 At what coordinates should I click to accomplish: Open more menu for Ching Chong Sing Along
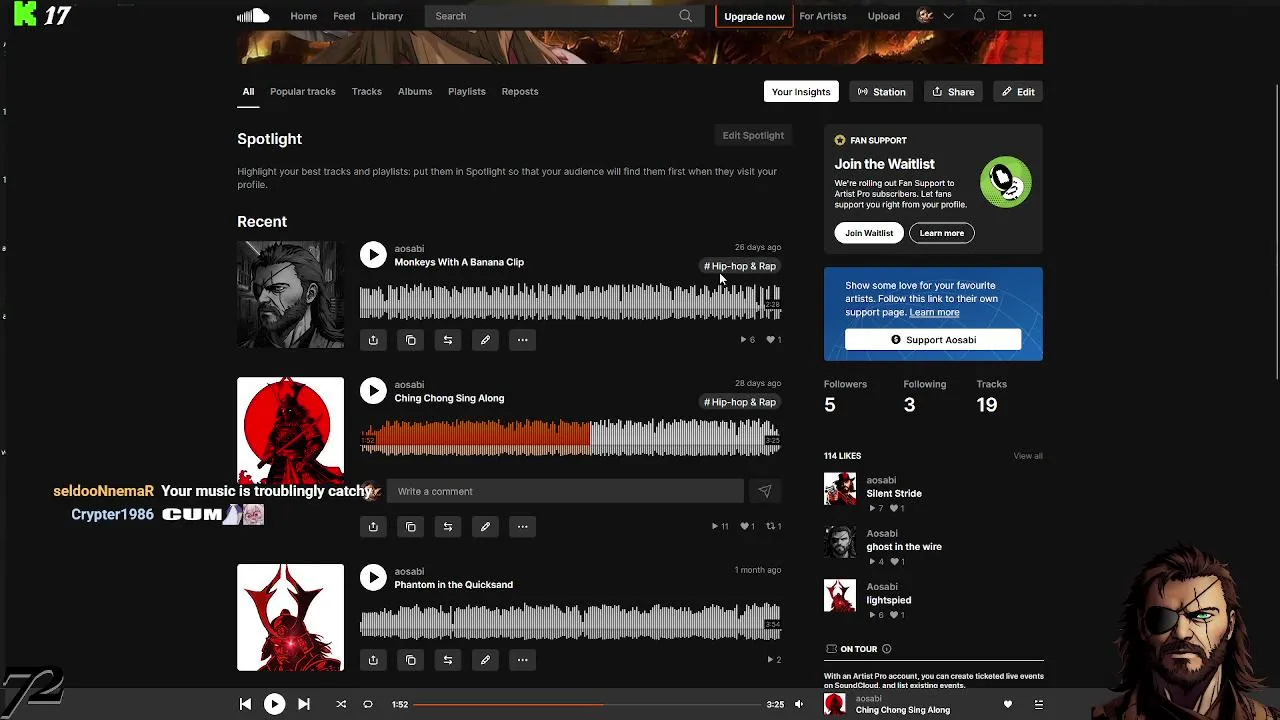click(522, 526)
